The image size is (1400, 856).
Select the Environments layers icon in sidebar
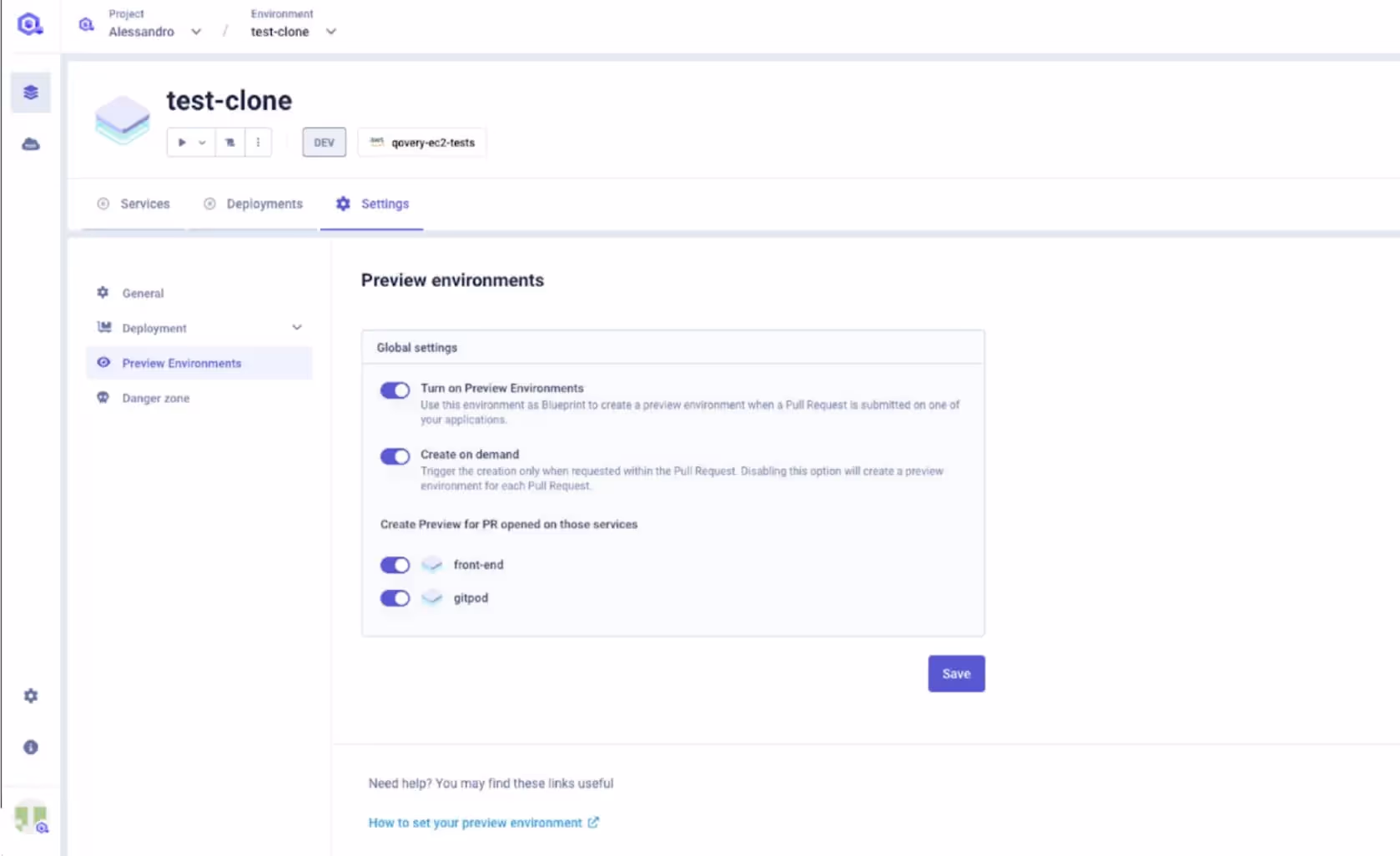pyautogui.click(x=30, y=92)
